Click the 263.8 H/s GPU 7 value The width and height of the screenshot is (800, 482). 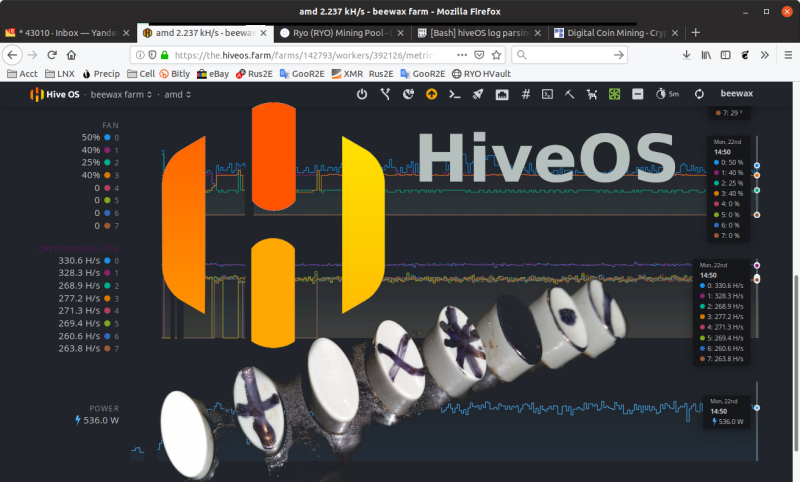point(79,349)
